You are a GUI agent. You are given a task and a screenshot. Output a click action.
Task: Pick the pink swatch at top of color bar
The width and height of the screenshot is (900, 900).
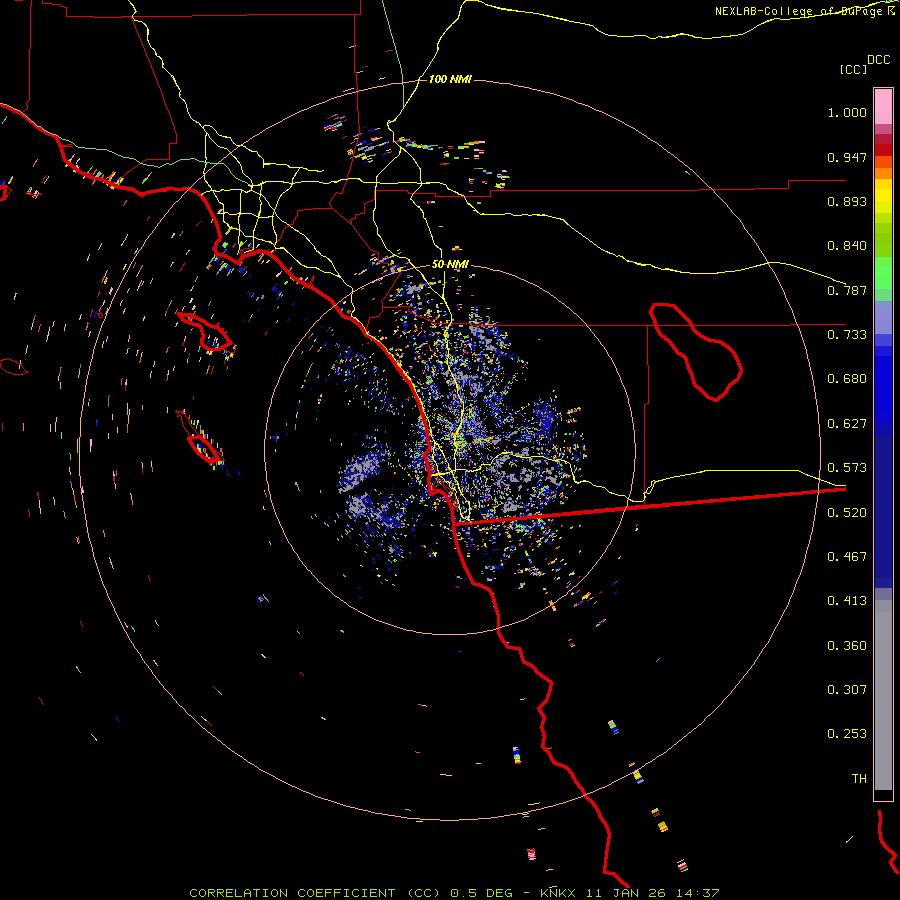point(883,106)
